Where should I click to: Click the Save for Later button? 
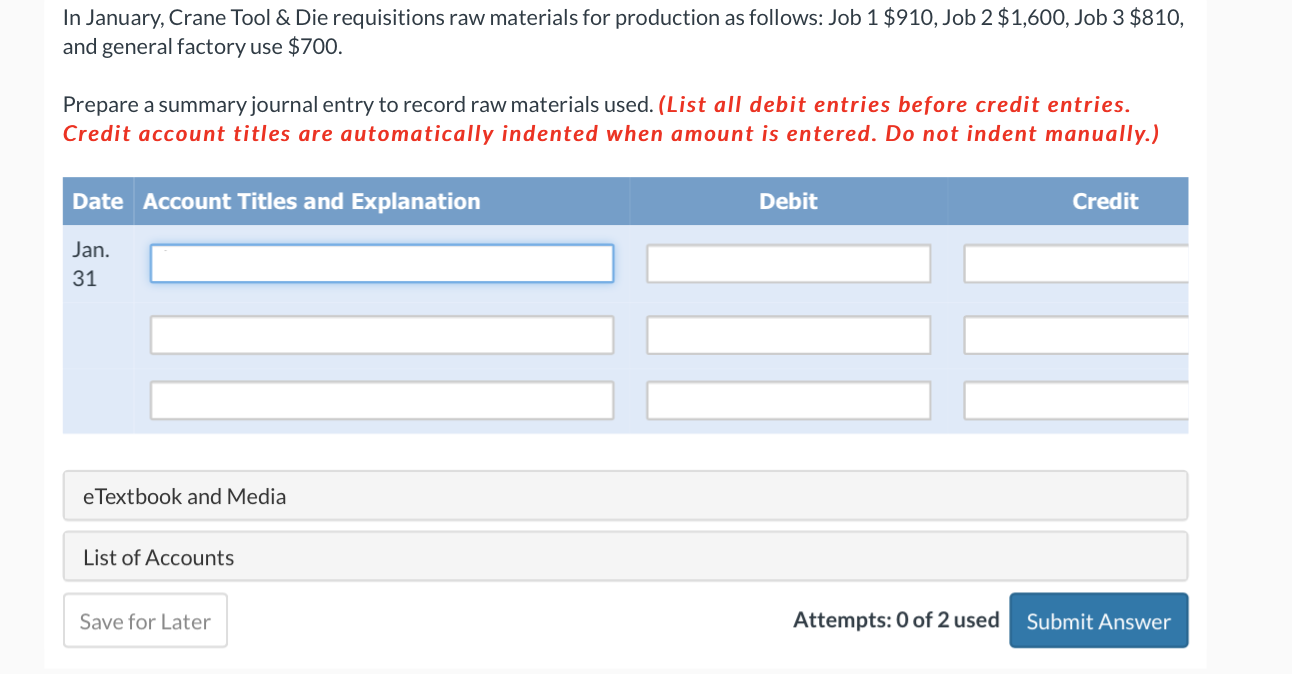[x=145, y=620]
